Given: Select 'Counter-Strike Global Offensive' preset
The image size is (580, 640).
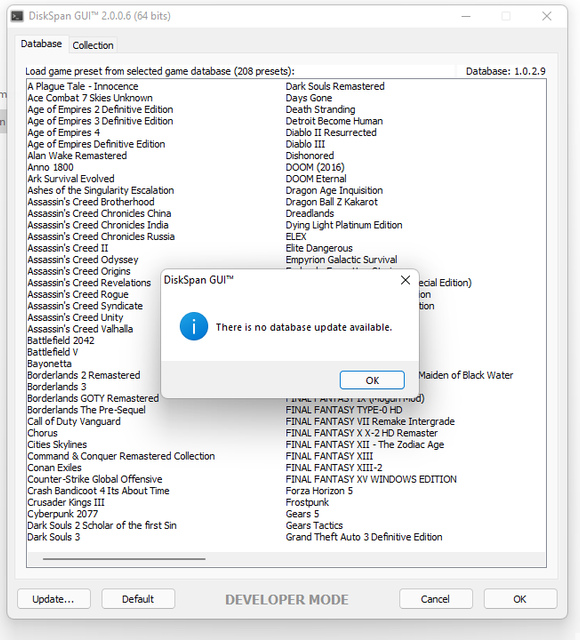Looking at the screenshot, I should (95, 479).
